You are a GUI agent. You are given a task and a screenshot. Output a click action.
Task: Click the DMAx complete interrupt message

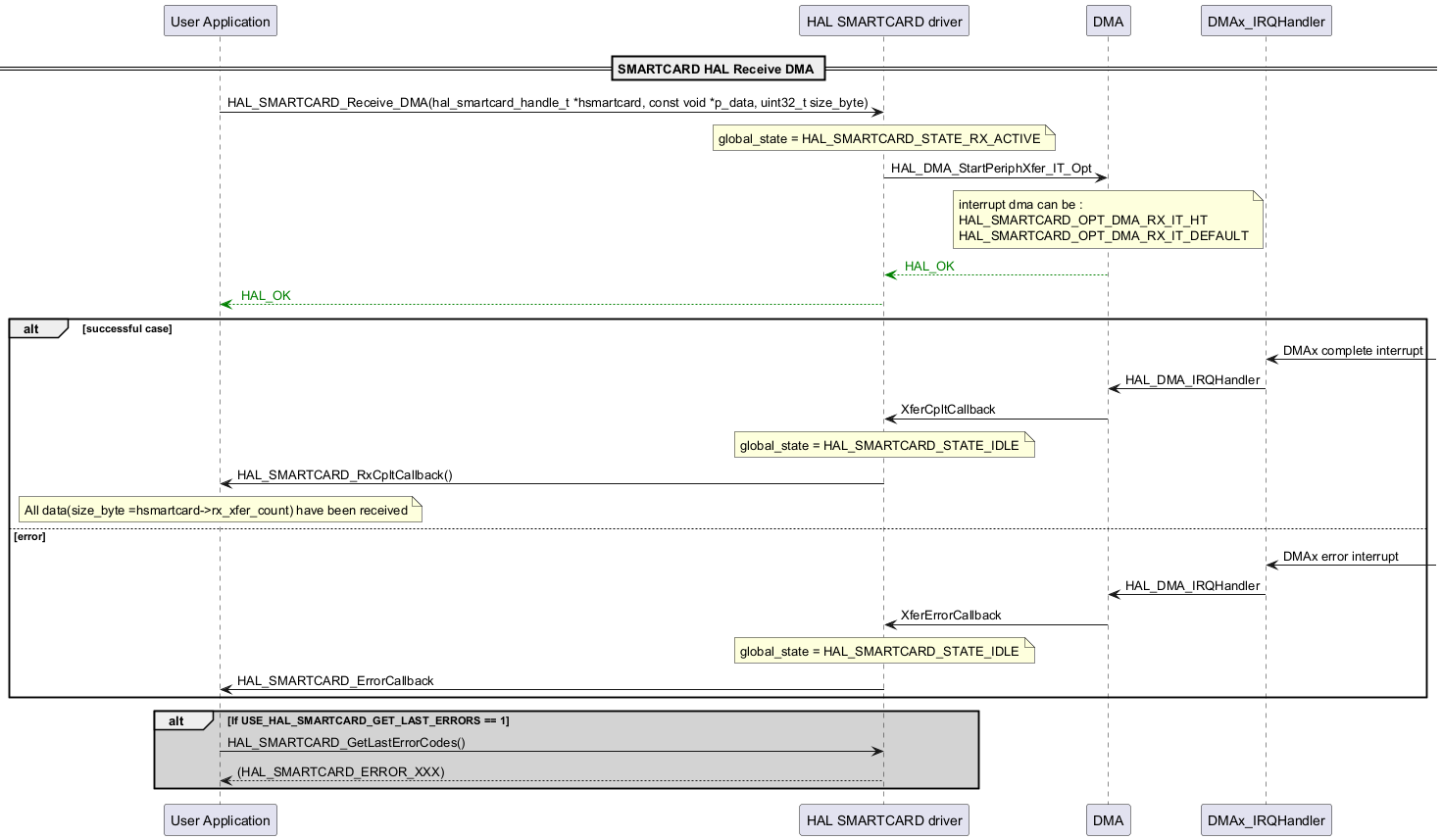coord(1352,351)
